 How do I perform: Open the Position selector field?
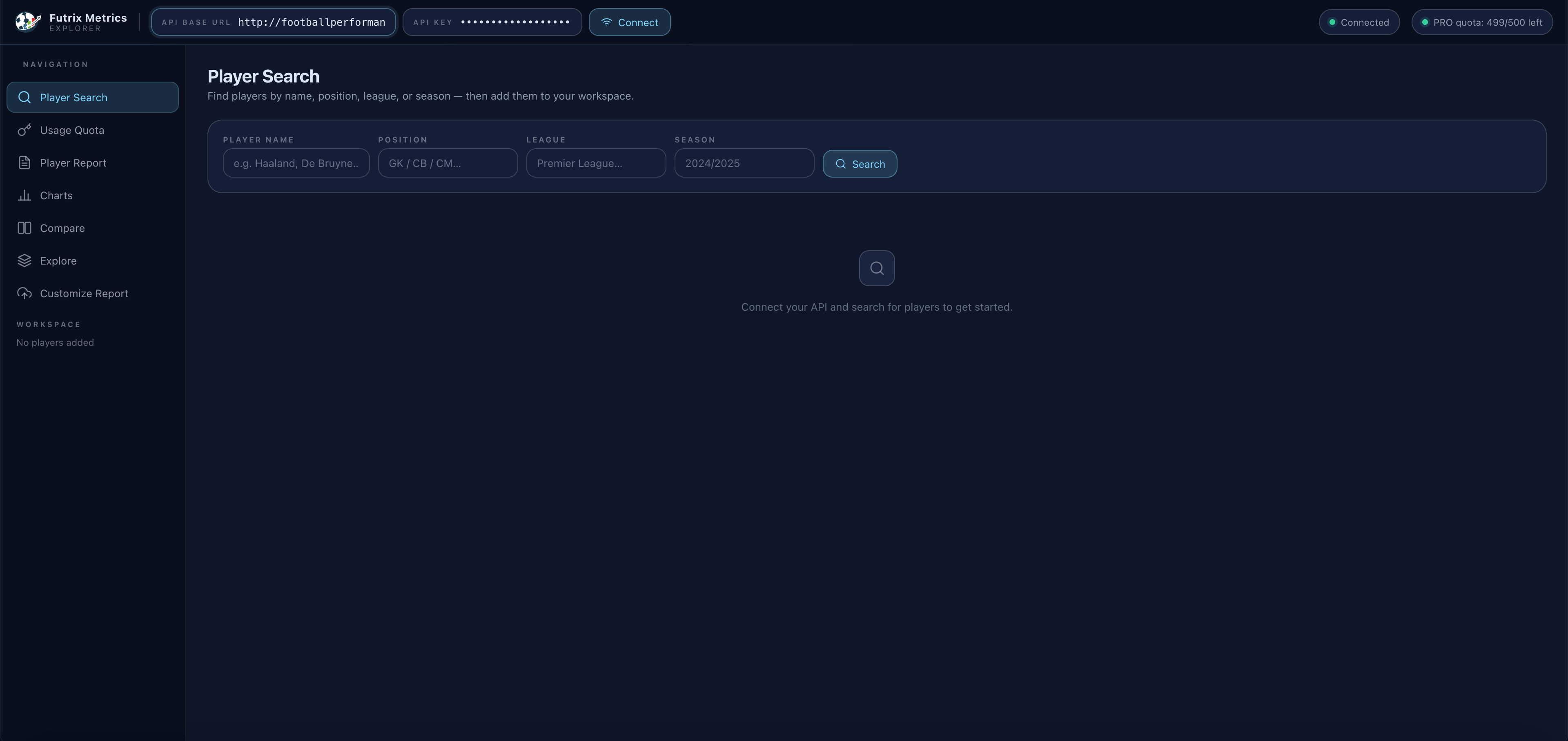point(448,163)
